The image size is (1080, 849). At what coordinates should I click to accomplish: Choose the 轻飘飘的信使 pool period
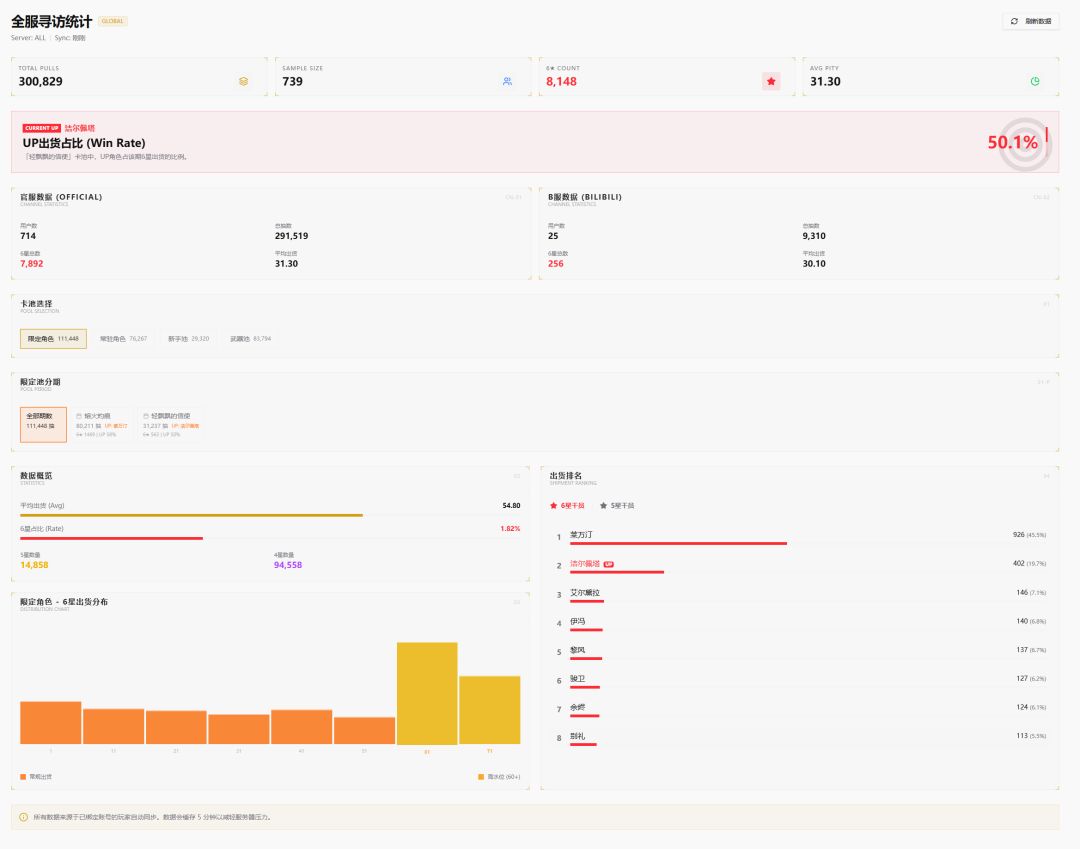click(168, 424)
